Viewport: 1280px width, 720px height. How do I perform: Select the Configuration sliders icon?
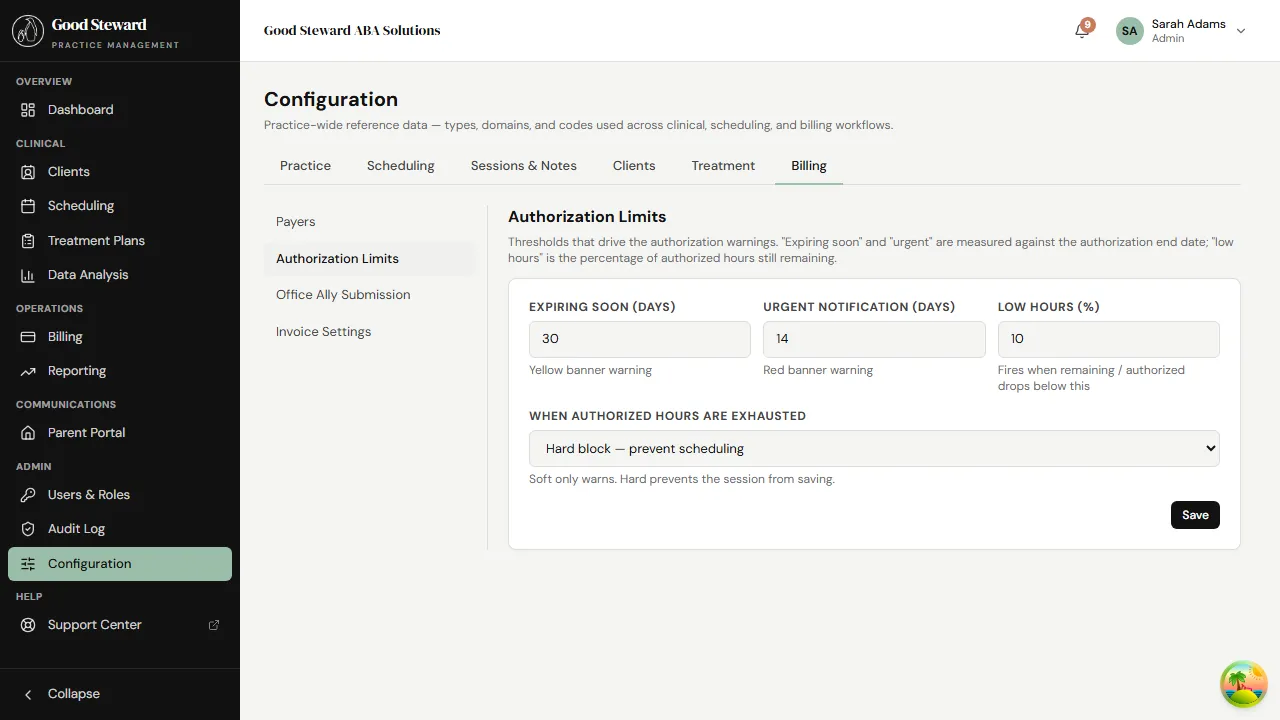[x=29, y=563]
